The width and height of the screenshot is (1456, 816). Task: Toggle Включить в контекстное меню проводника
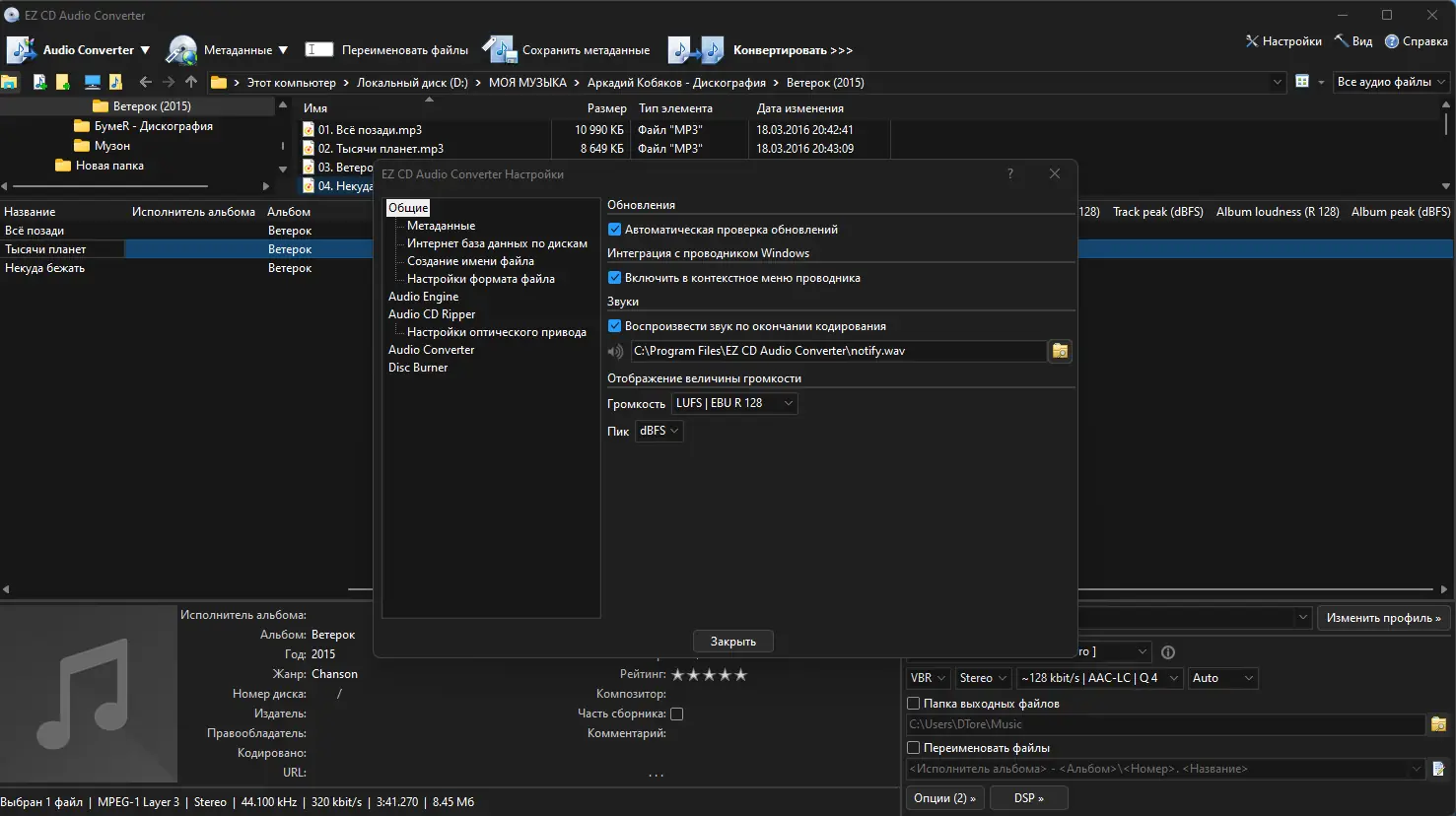614,278
